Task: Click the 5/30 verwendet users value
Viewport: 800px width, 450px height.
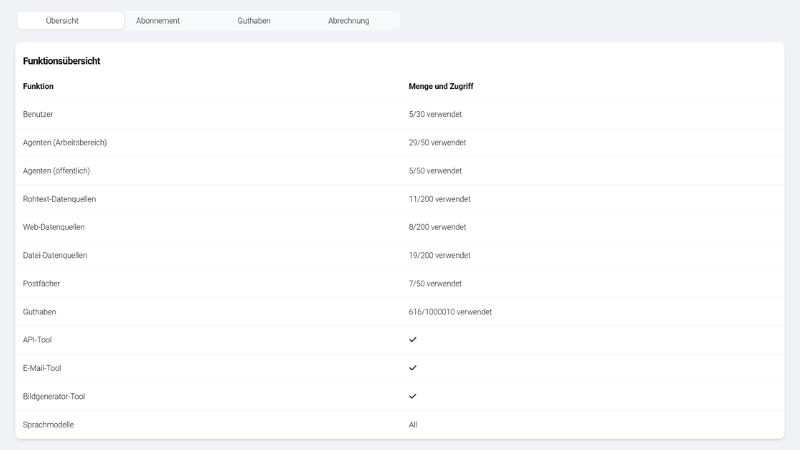Action: click(x=435, y=114)
